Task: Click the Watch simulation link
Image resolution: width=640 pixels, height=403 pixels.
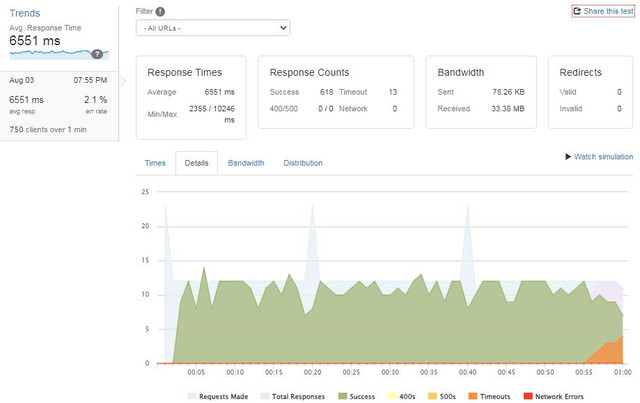Action: [x=604, y=156]
